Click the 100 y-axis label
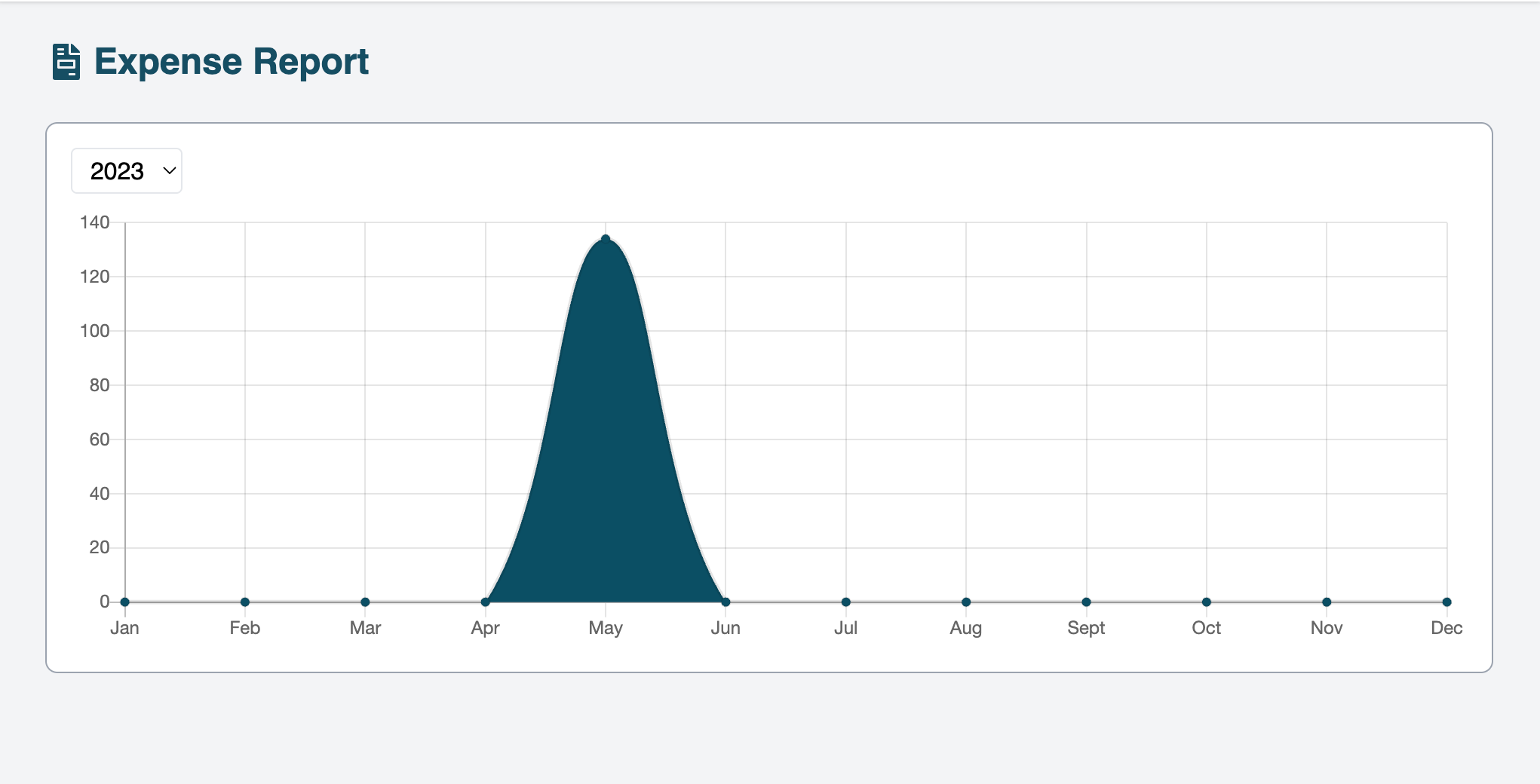 click(95, 331)
